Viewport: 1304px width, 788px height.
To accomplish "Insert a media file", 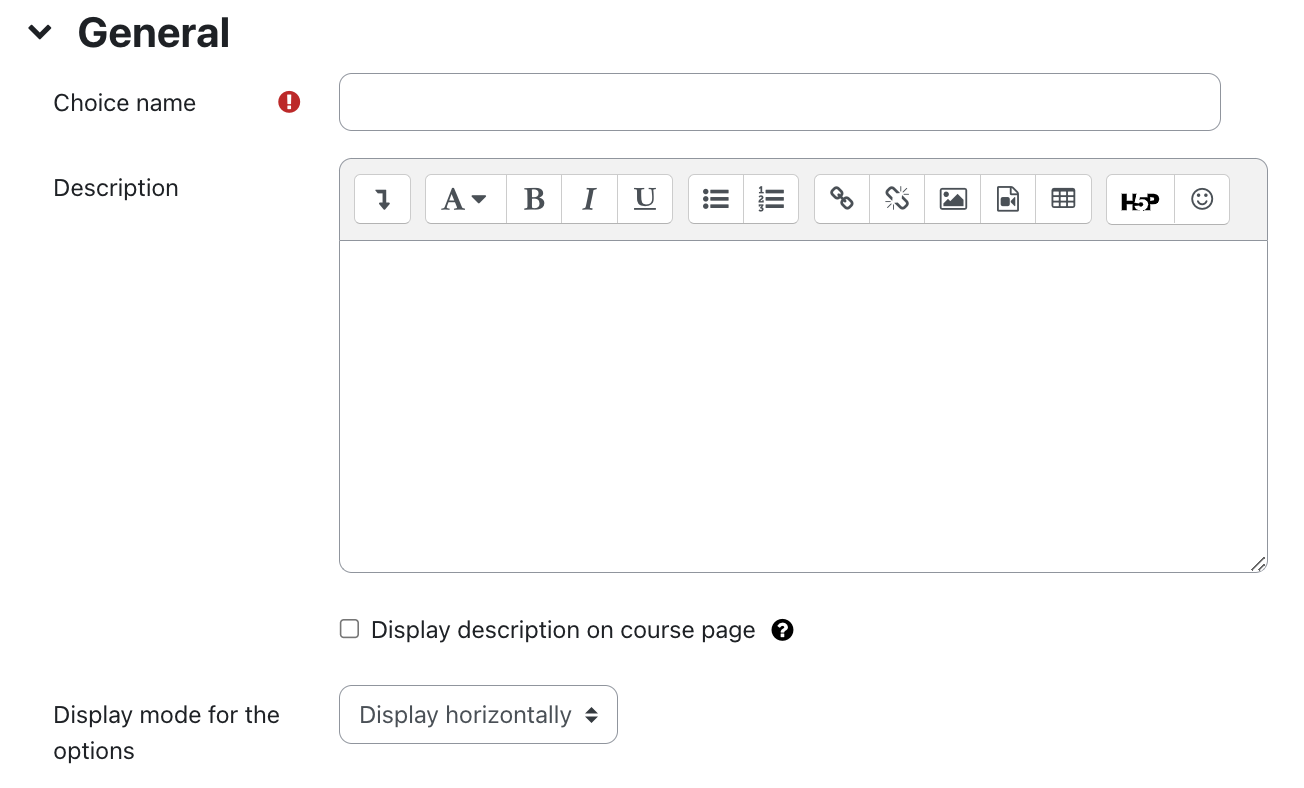I will (1007, 199).
